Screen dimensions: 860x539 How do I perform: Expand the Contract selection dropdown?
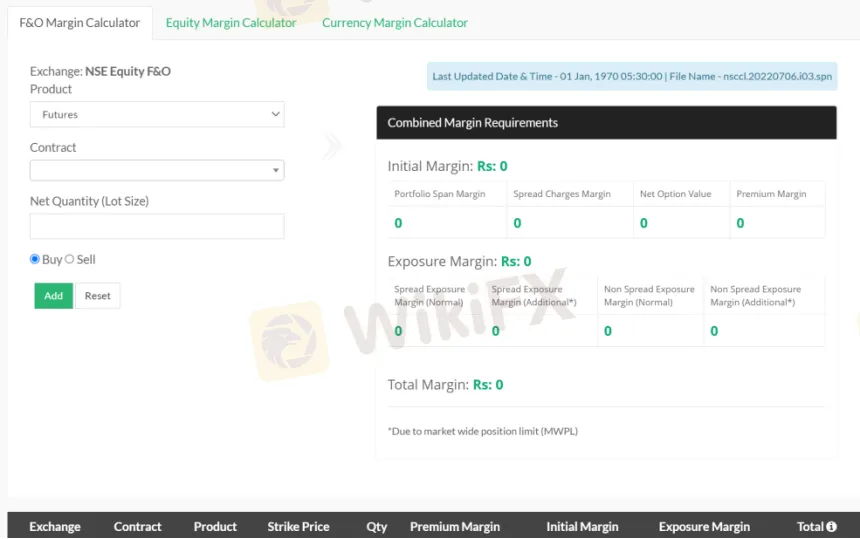157,171
